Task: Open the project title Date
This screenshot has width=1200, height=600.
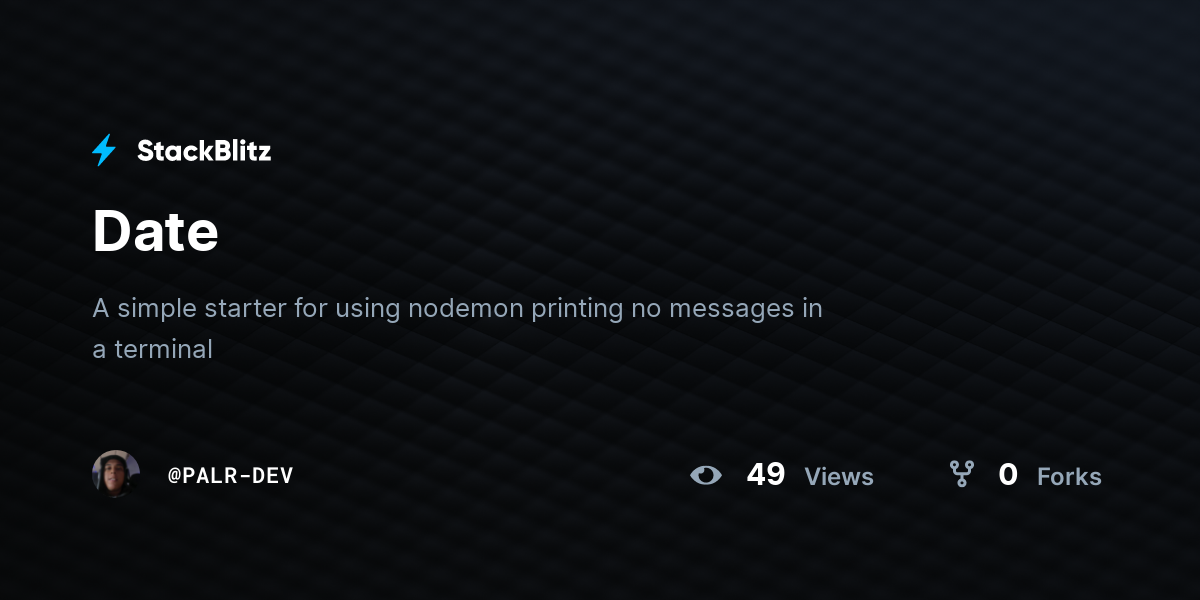Action: point(155,232)
